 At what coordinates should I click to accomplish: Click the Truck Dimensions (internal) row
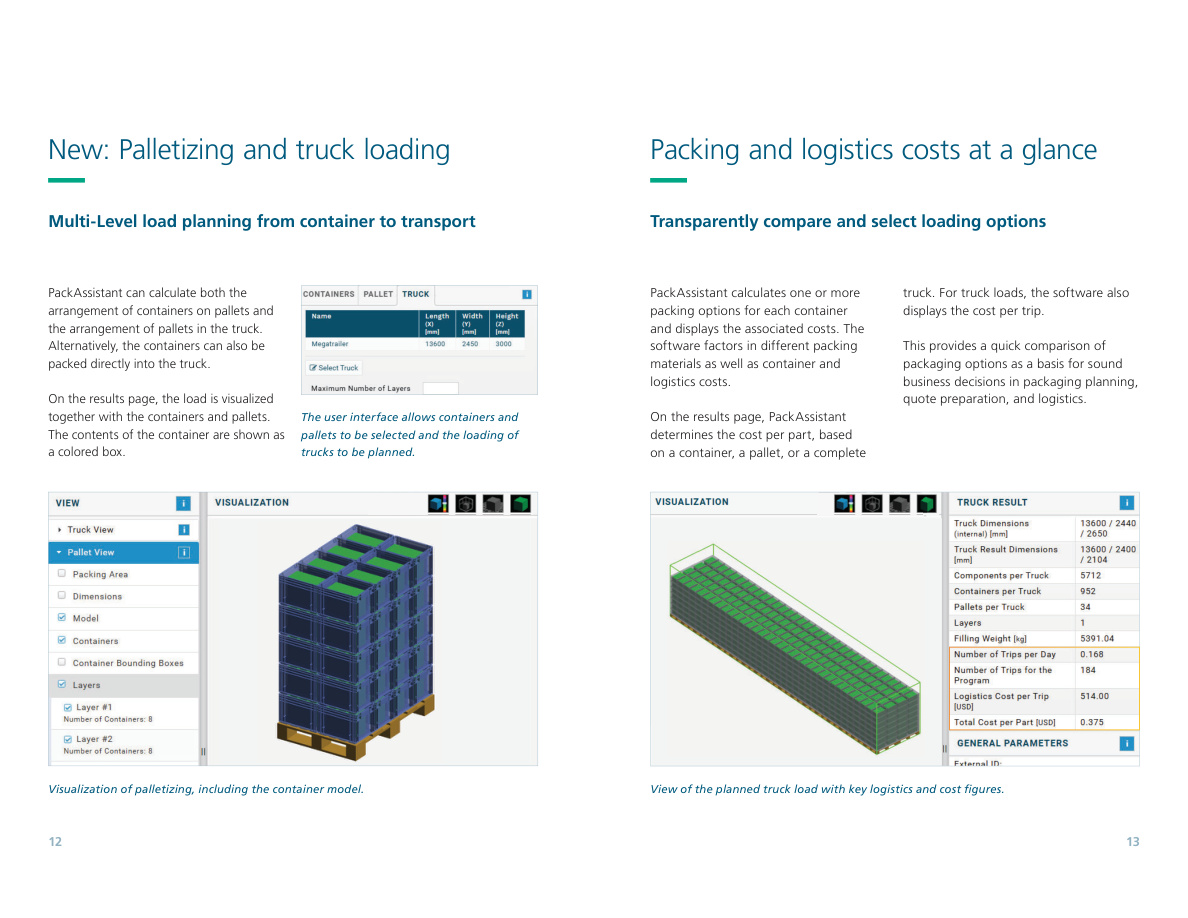pyautogui.click(x=1045, y=529)
